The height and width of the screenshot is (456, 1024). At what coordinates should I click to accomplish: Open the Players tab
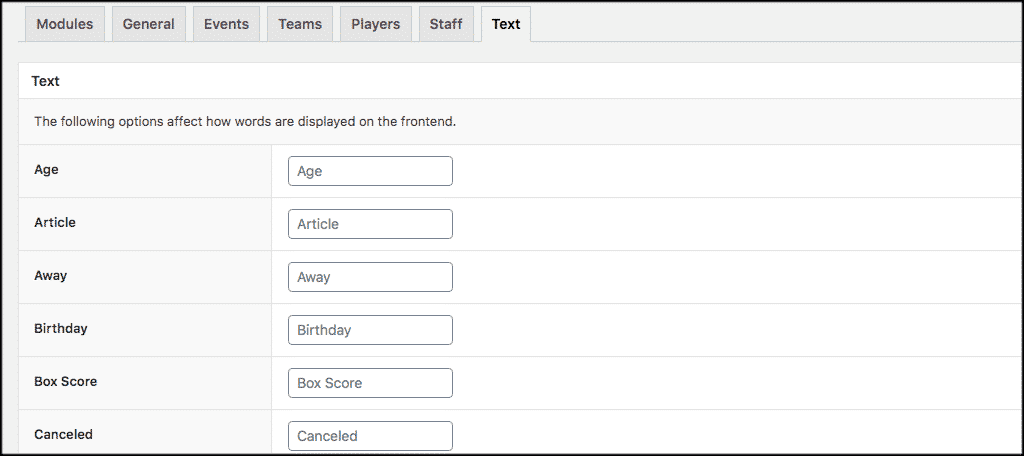click(375, 24)
